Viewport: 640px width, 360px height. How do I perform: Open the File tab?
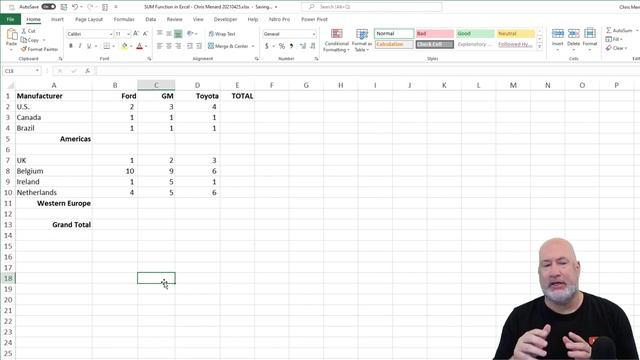[x=10, y=19]
